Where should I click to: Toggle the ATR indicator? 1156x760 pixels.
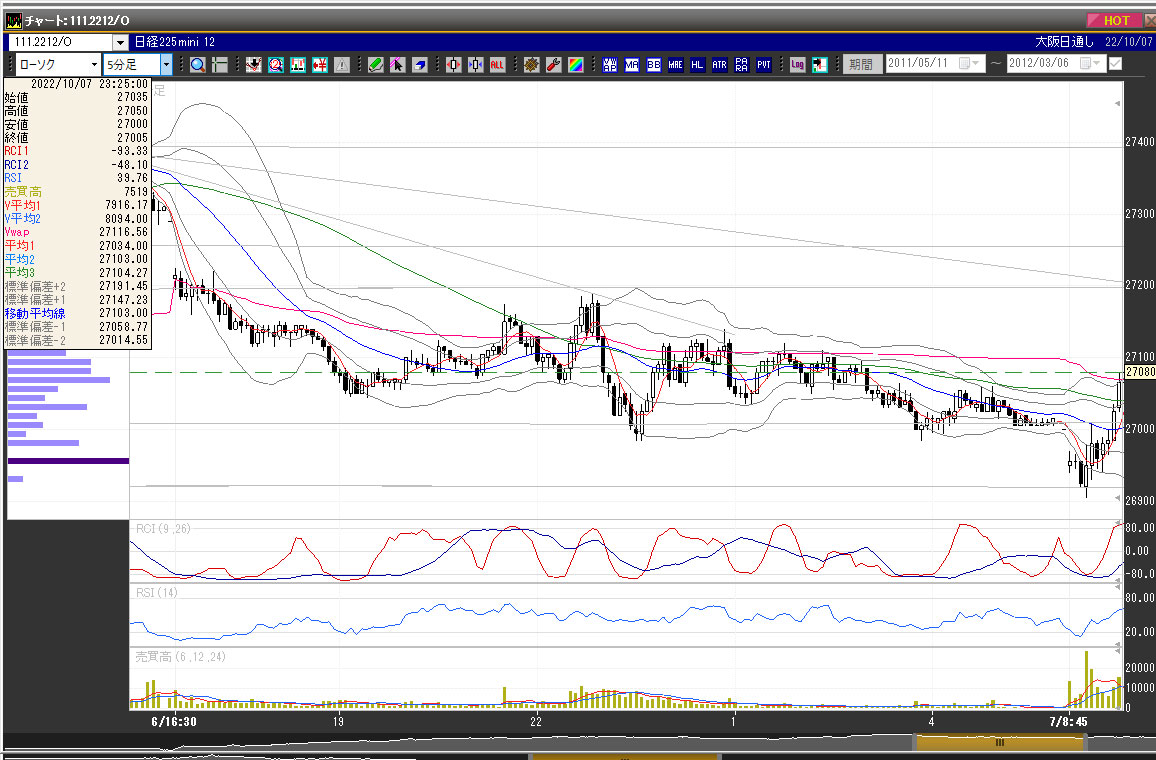pos(720,65)
